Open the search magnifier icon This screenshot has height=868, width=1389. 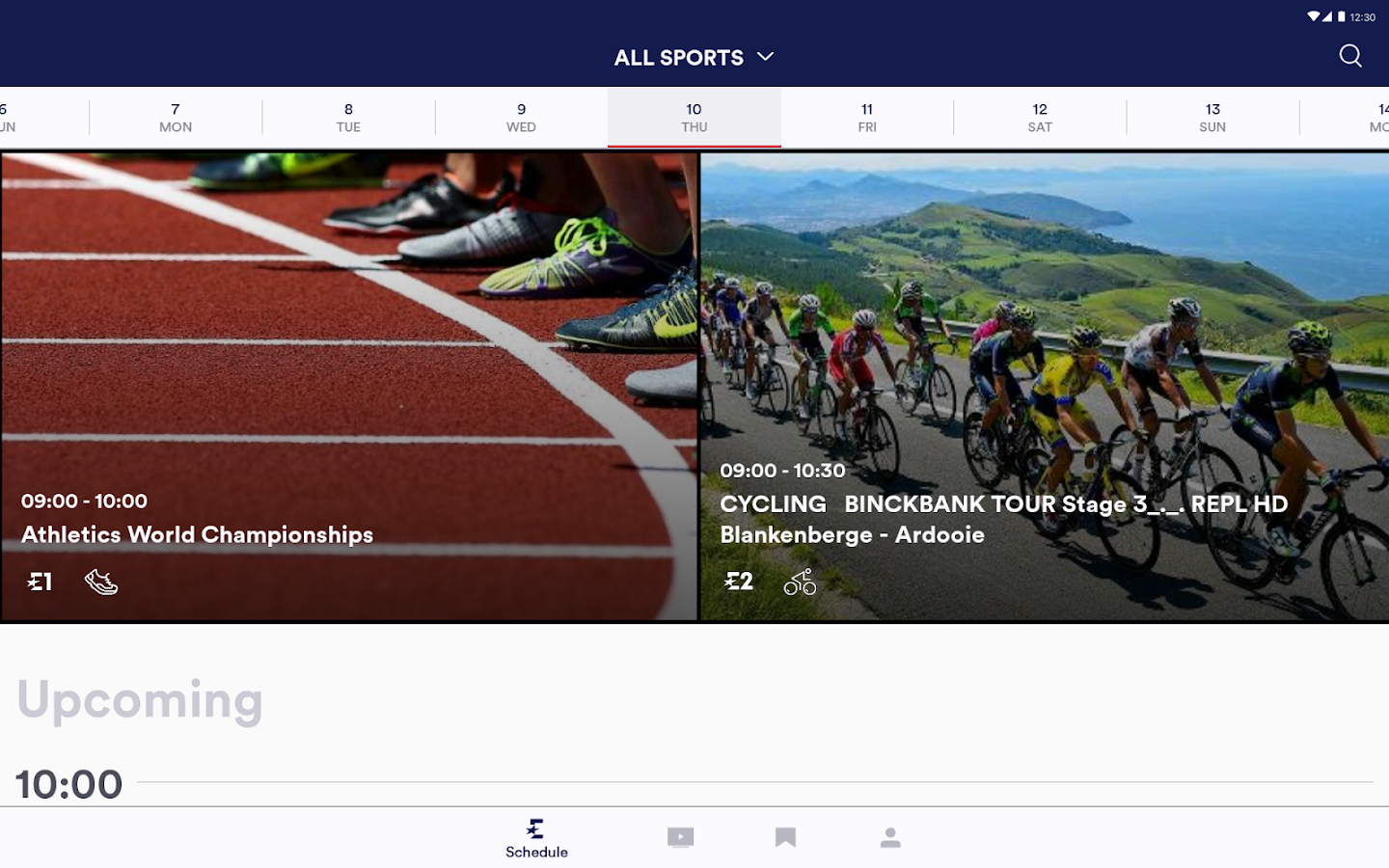pos(1350,56)
